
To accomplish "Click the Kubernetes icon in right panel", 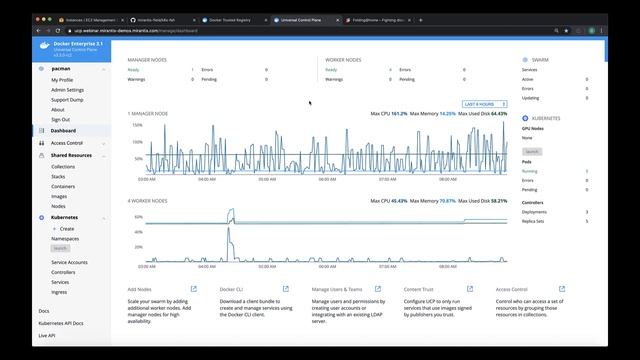I will 525,118.
